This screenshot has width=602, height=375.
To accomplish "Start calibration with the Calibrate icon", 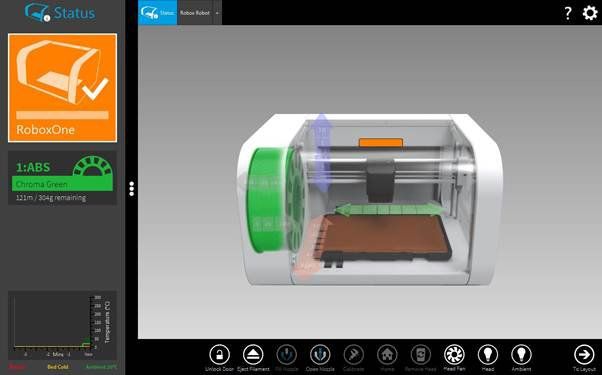I will pyautogui.click(x=354, y=355).
